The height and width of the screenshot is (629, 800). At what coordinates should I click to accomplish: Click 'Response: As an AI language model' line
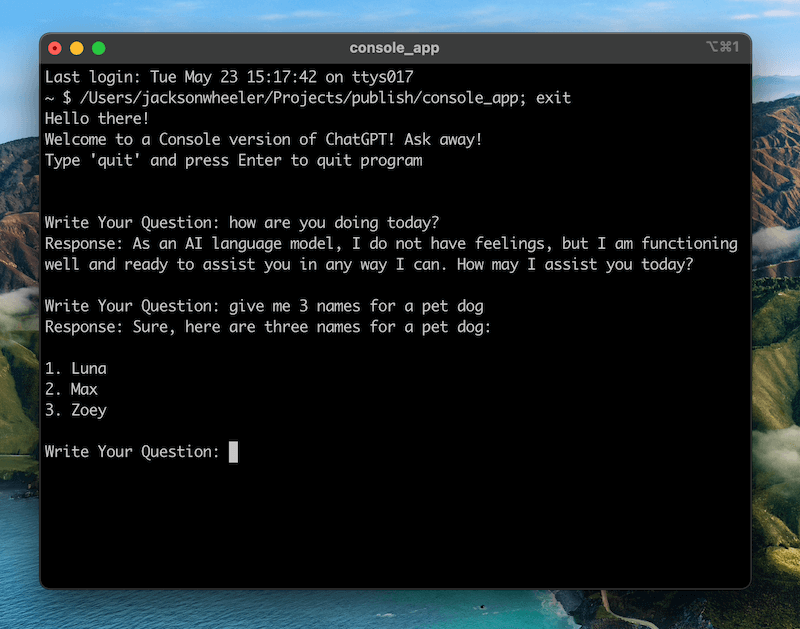[391, 244]
